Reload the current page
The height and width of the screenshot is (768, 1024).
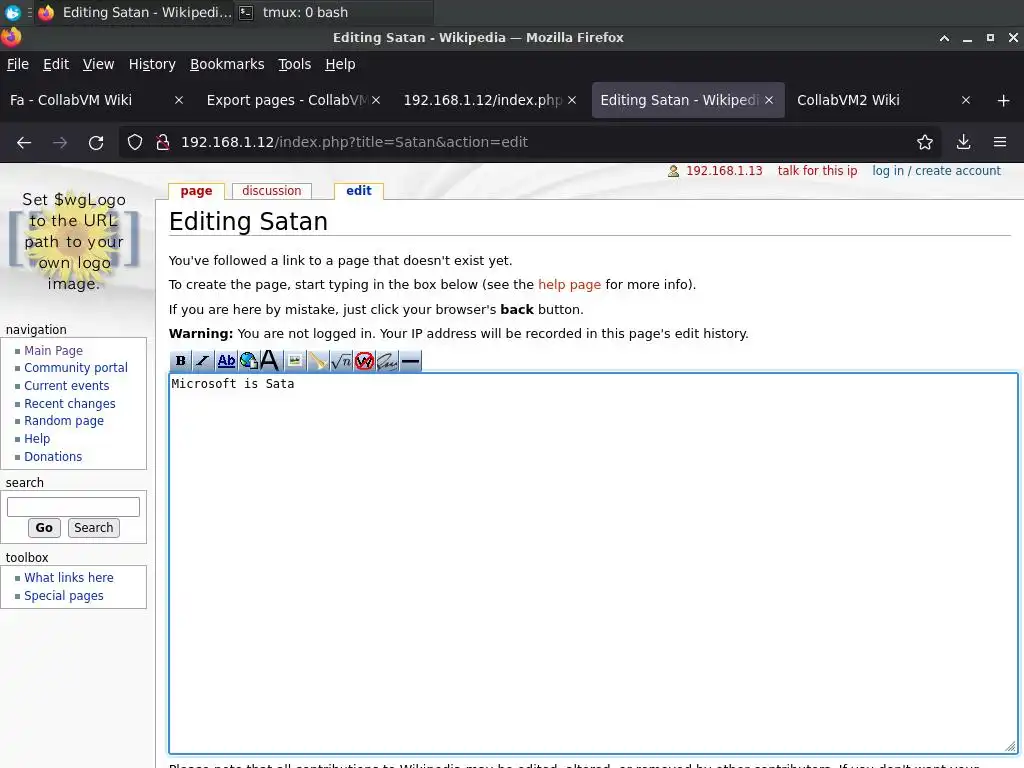(96, 142)
